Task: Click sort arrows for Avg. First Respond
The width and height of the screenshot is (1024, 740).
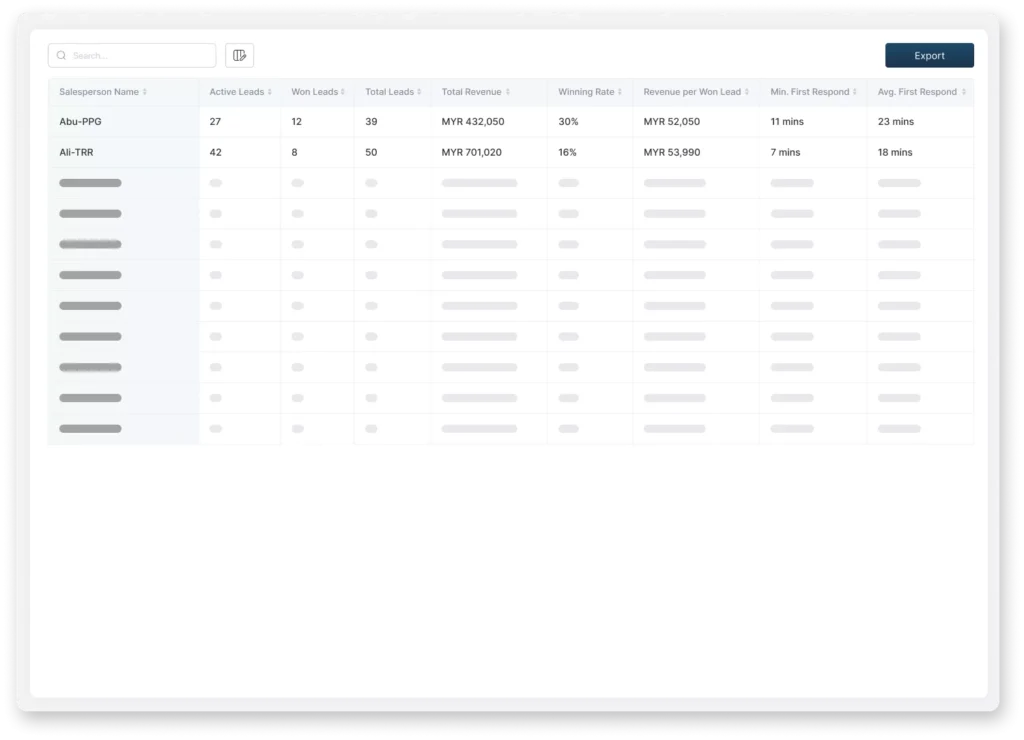Action: pyautogui.click(x=963, y=92)
